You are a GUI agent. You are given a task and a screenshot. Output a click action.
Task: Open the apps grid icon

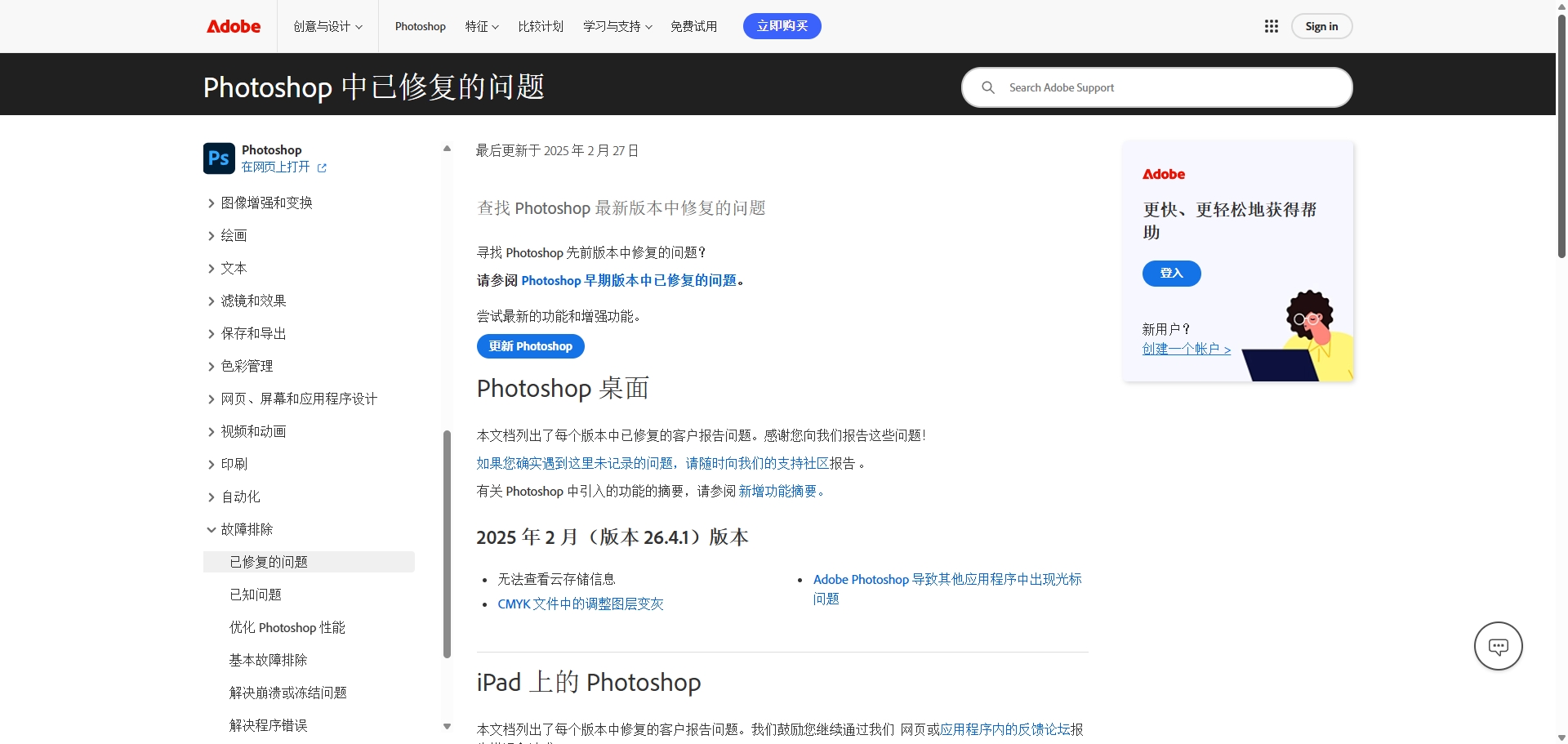point(1272,26)
